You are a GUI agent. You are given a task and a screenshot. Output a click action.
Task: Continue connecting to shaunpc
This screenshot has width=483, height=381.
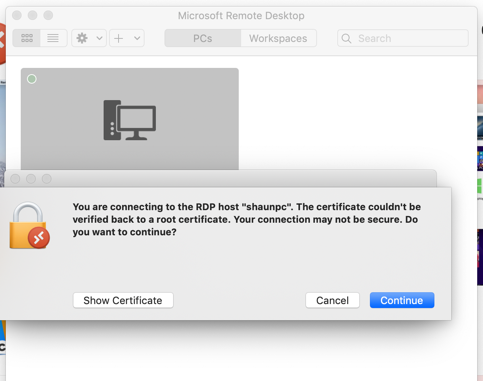402,300
